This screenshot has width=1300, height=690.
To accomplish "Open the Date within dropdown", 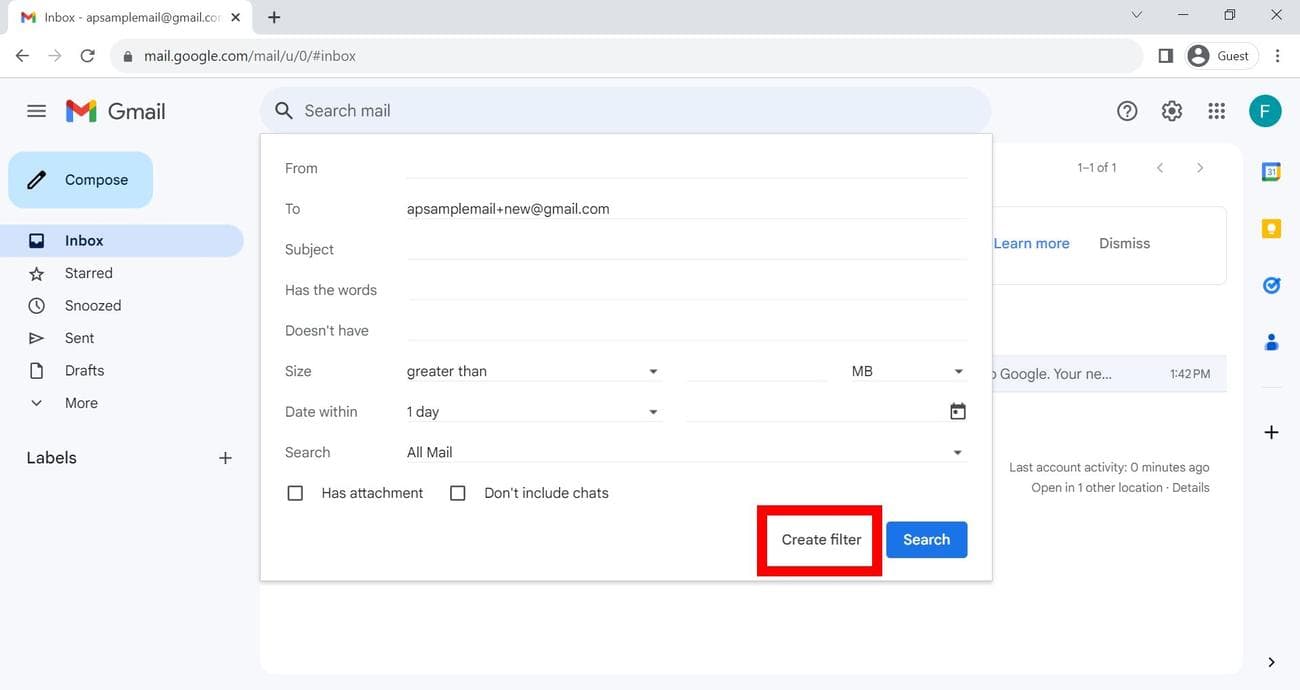I will (x=653, y=411).
